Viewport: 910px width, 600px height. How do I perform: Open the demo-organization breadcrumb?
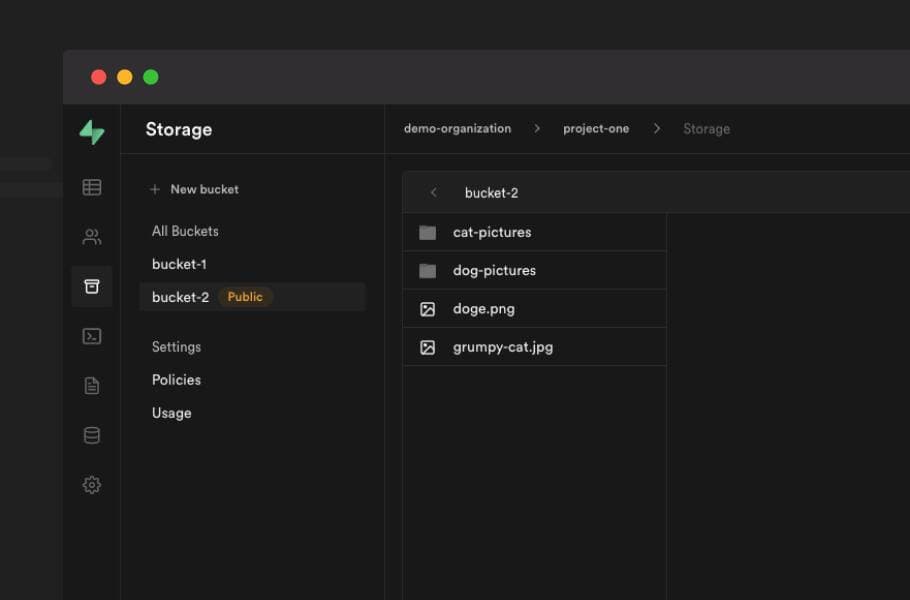click(455, 128)
